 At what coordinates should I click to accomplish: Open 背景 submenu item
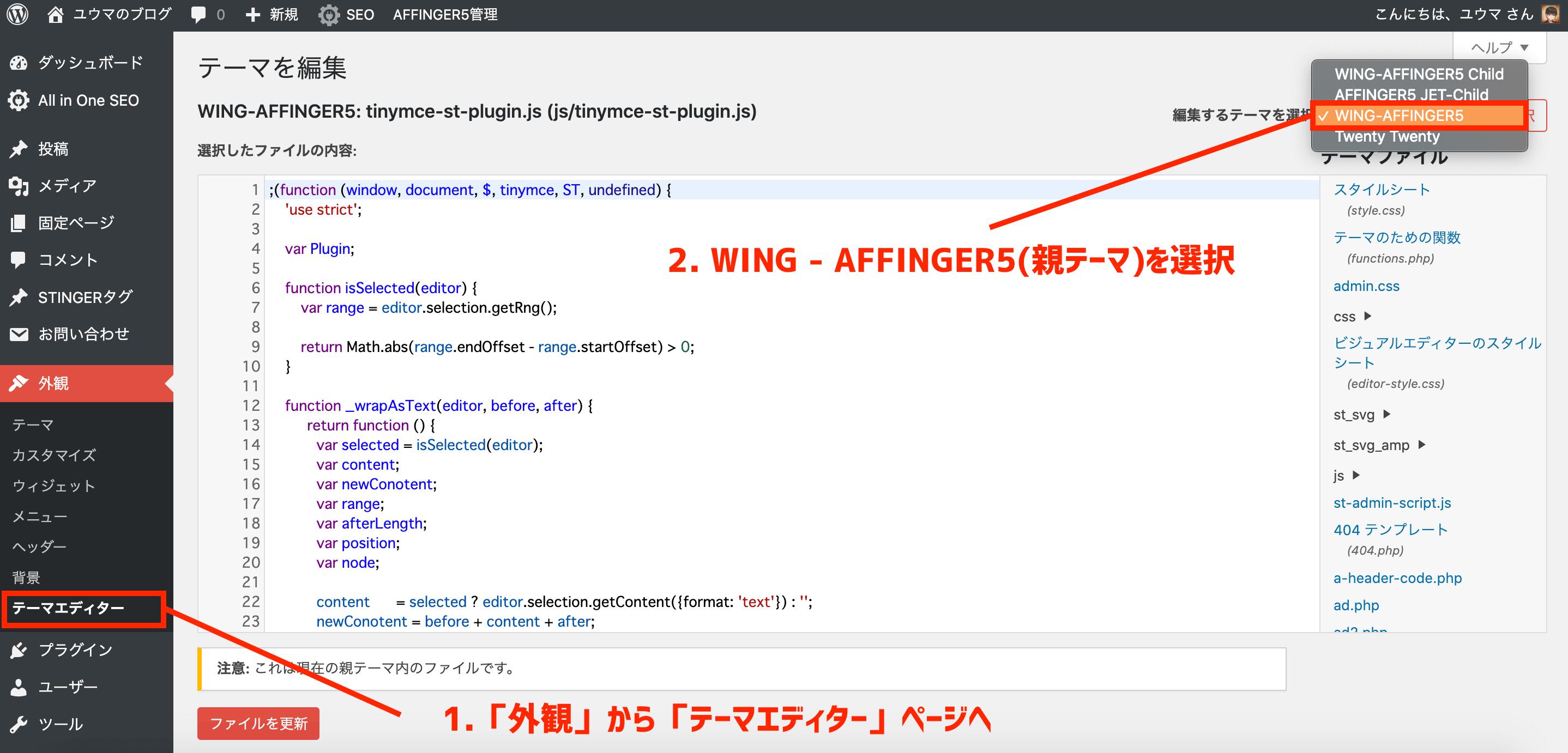[x=26, y=577]
